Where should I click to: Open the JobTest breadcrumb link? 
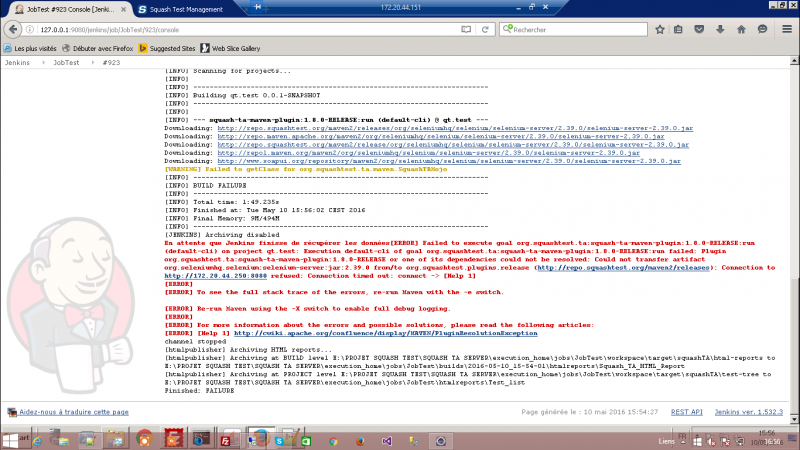click(x=66, y=61)
